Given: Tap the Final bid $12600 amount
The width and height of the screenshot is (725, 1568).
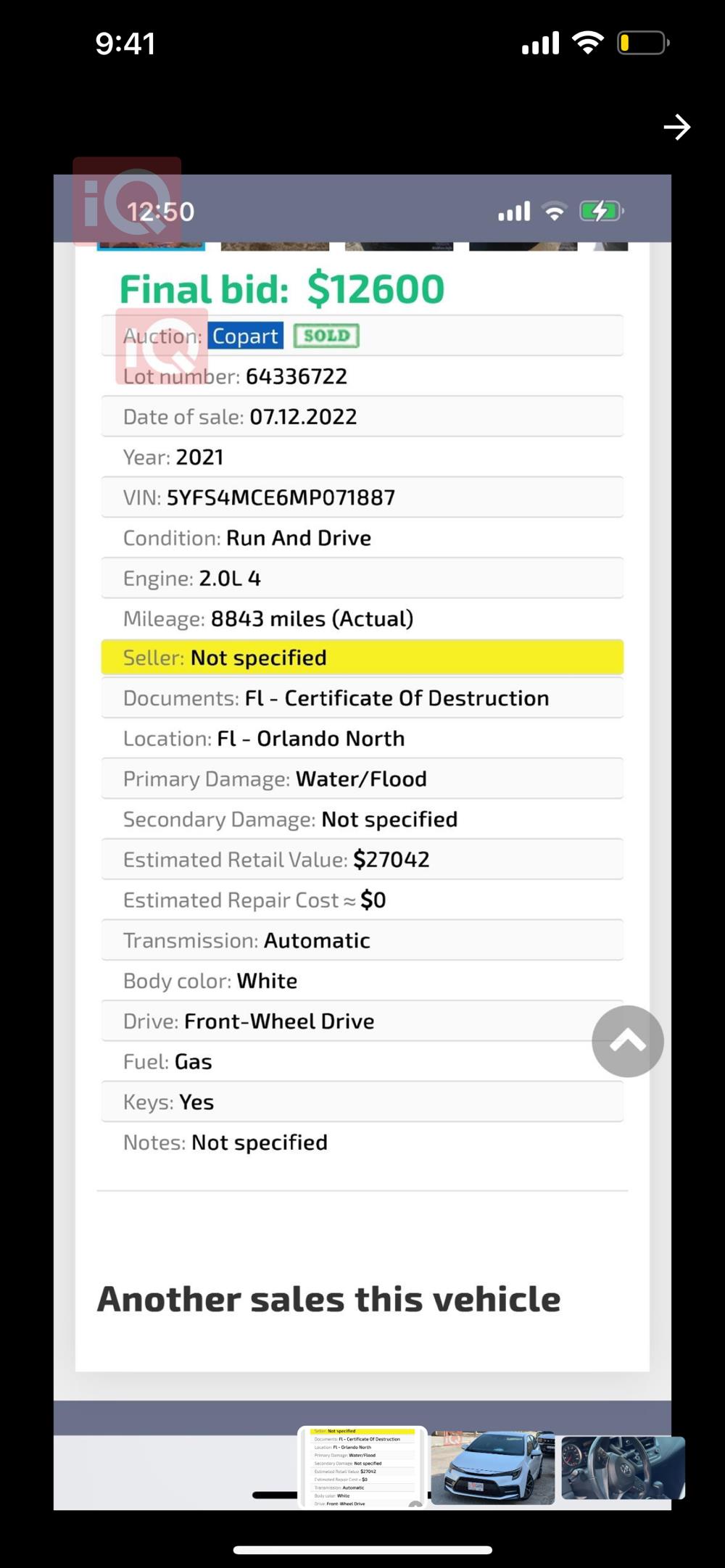Looking at the screenshot, I should coord(376,289).
